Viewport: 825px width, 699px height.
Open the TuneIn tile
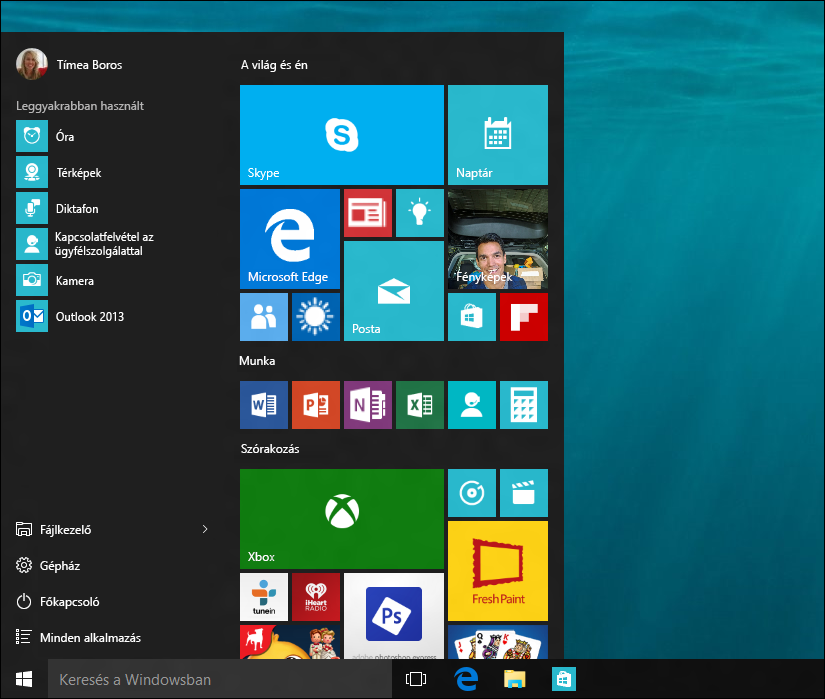[x=264, y=597]
